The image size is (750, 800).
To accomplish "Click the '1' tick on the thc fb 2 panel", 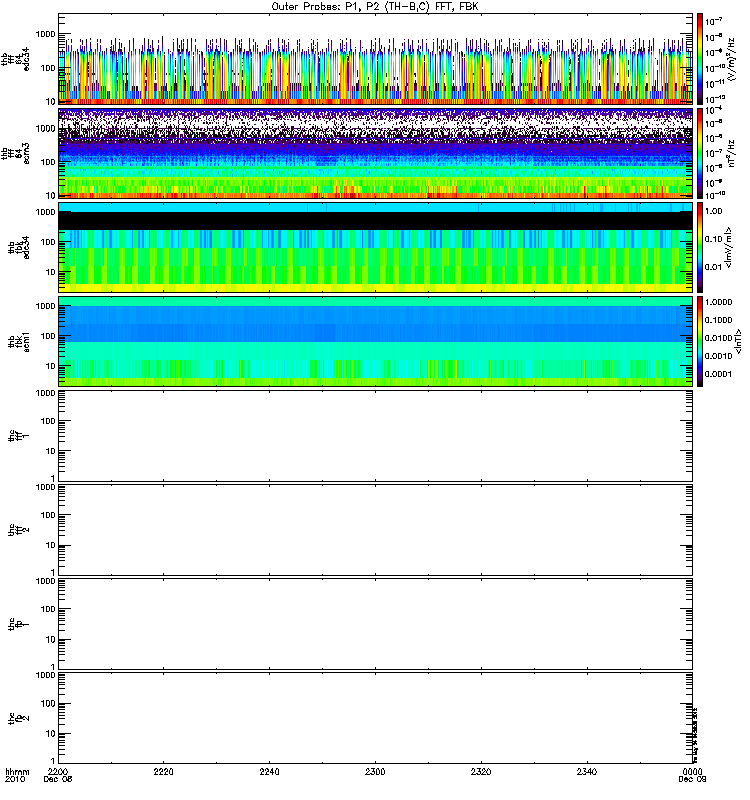I will point(53,760).
